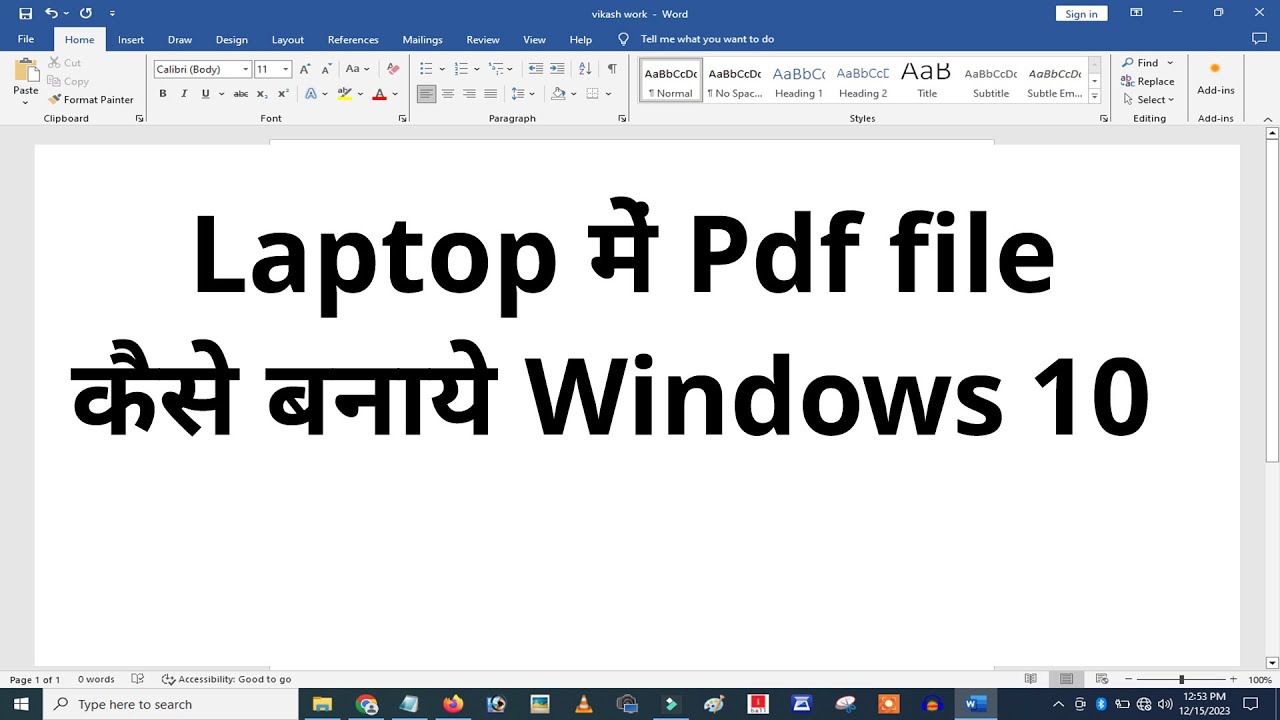Click the Redo icon in Quick Access Toolbar
1280x720 pixels.
[x=86, y=13]
